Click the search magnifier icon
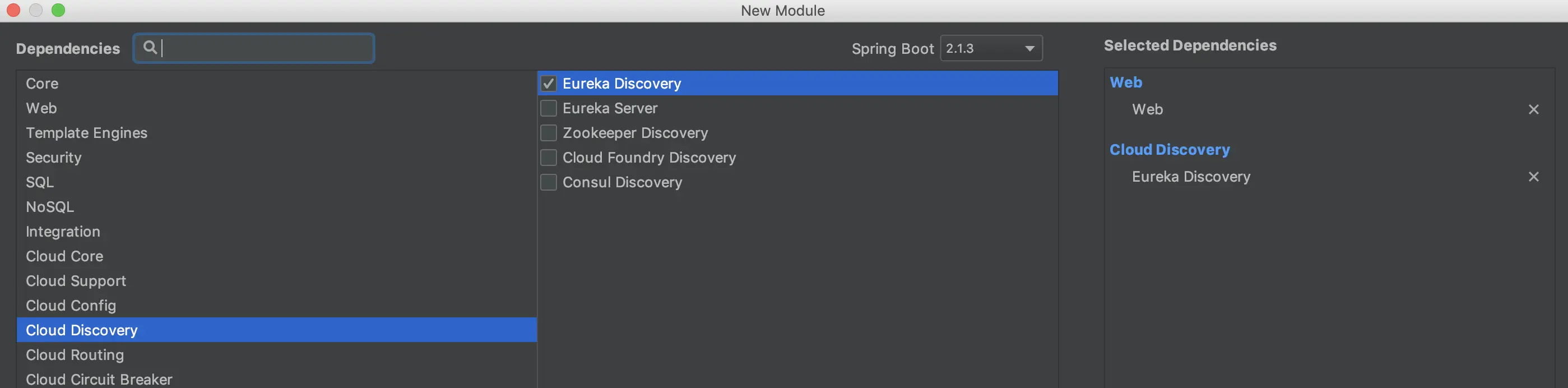1568x388 pixels. (x=150, y=48)
